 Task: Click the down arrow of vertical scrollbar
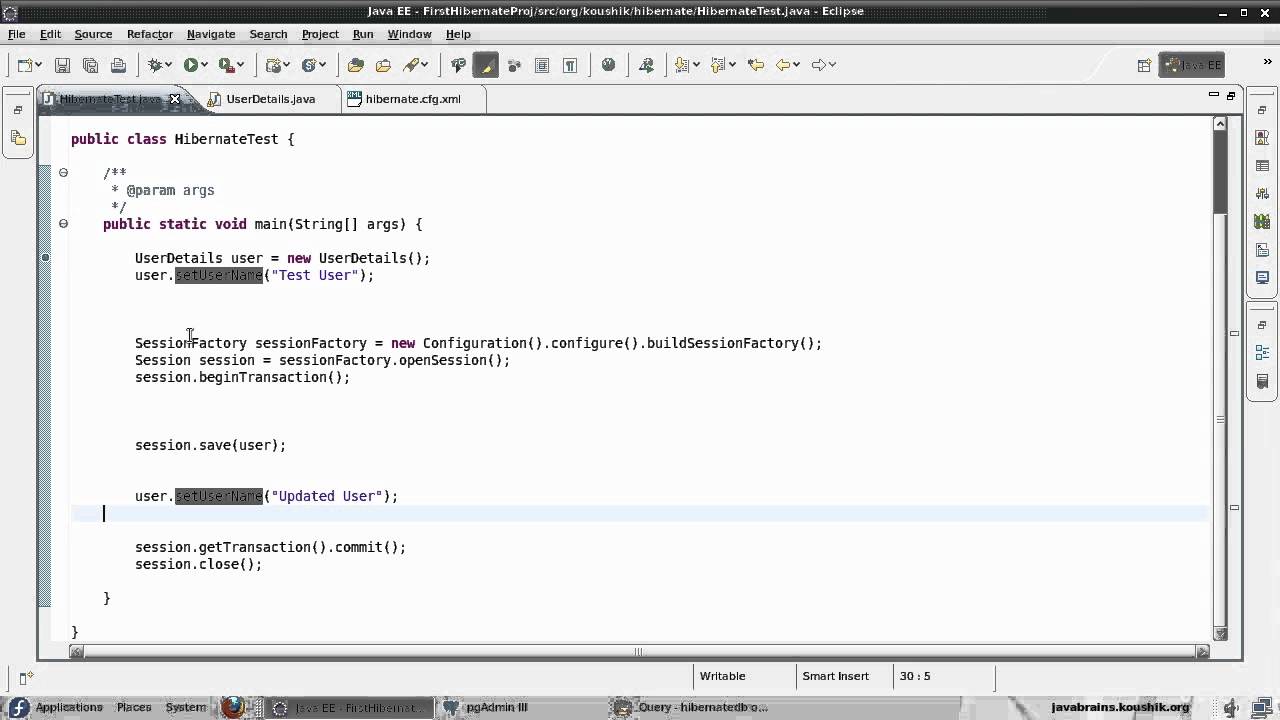click(1220, 633)
